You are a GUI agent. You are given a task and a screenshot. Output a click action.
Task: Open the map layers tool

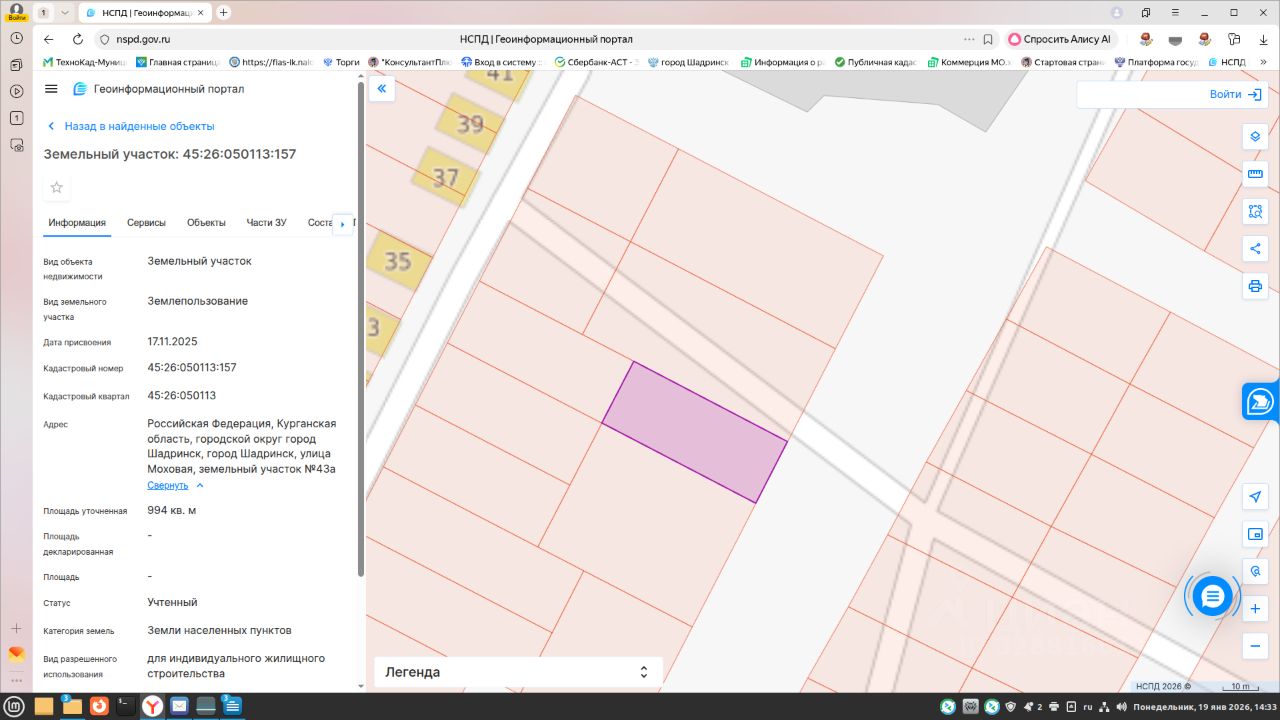point(1255,136)
